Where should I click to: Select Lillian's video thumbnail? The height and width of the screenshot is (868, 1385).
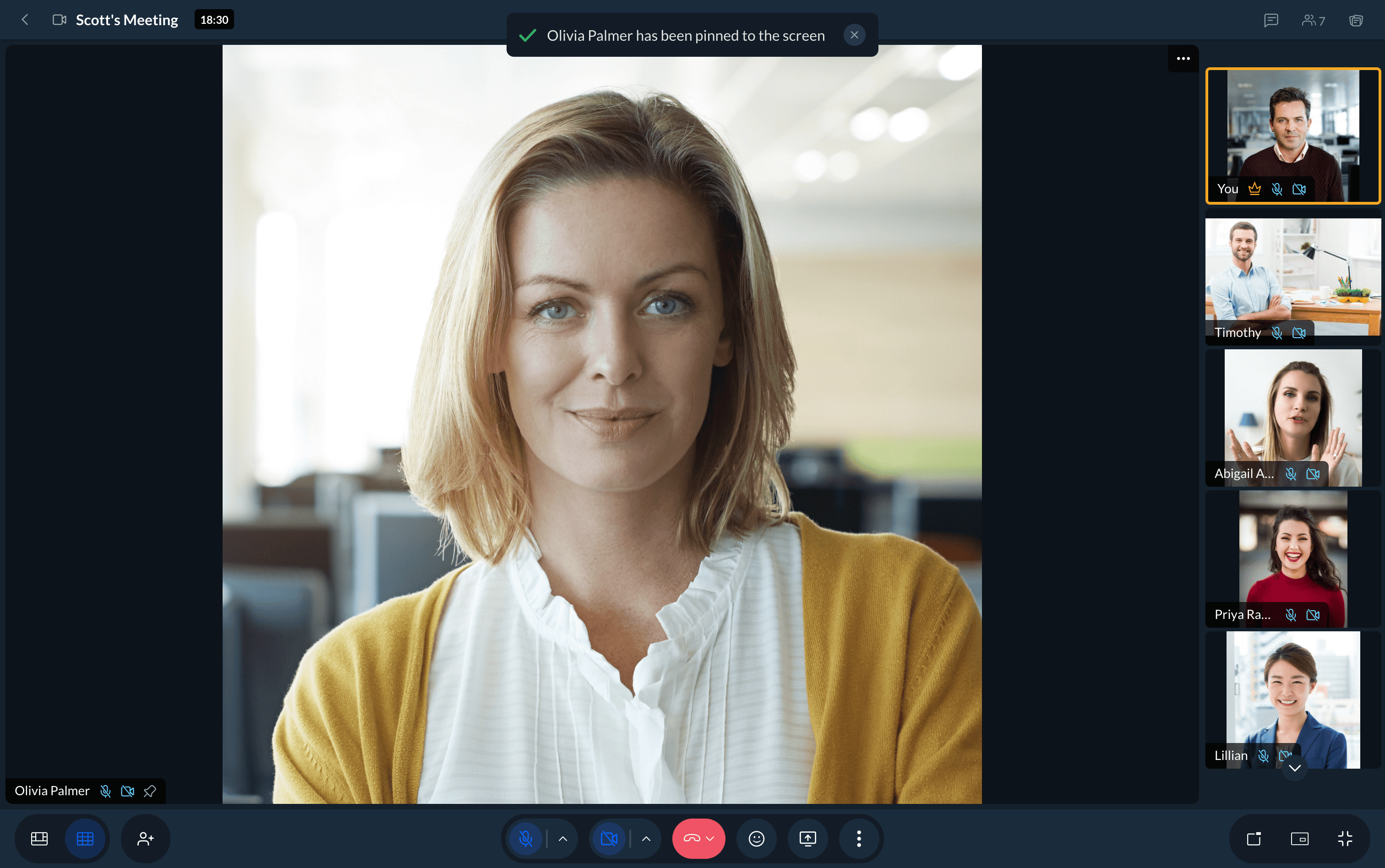click(x=1292, y=700)
